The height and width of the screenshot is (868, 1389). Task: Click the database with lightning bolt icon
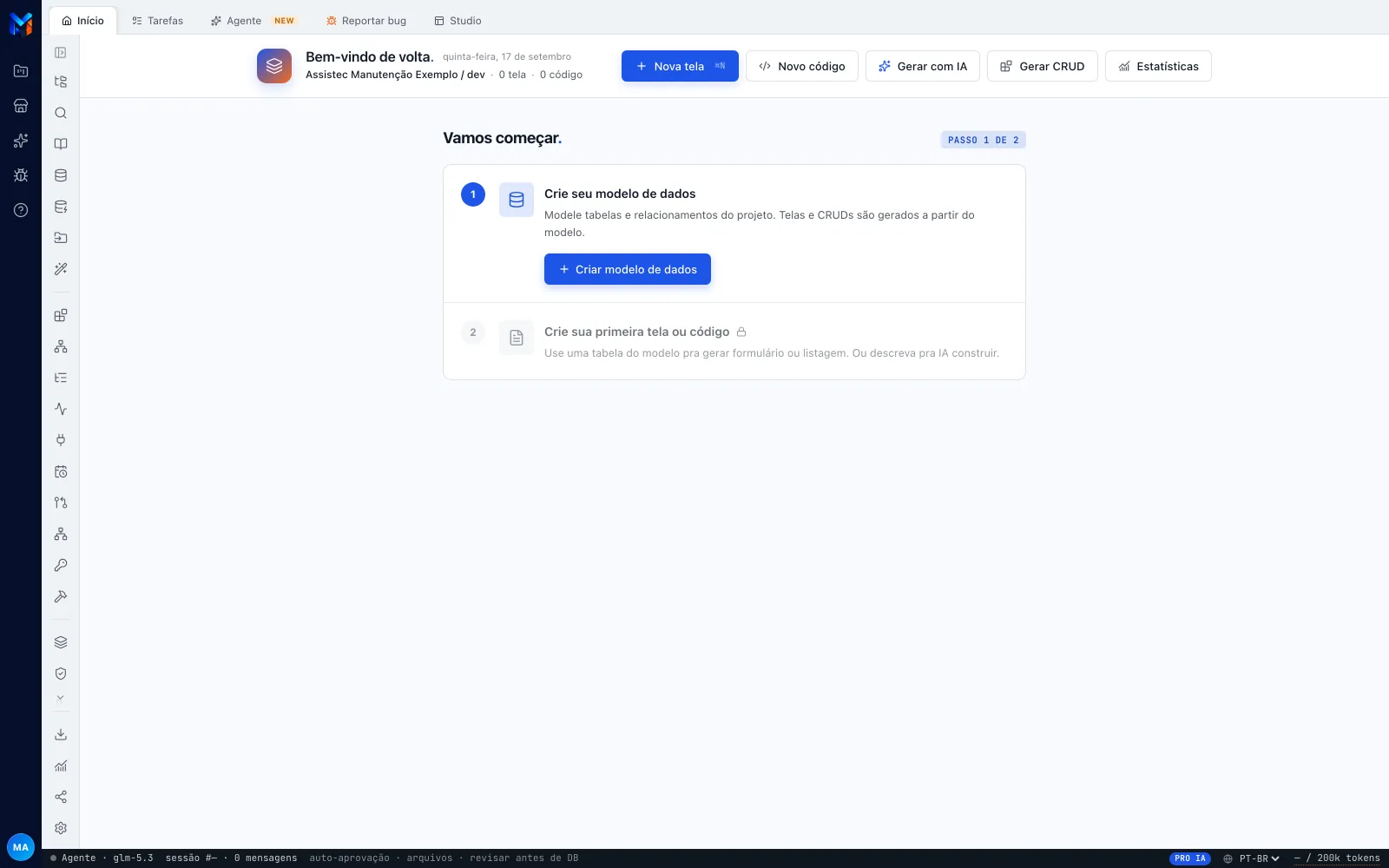[61, 207]
